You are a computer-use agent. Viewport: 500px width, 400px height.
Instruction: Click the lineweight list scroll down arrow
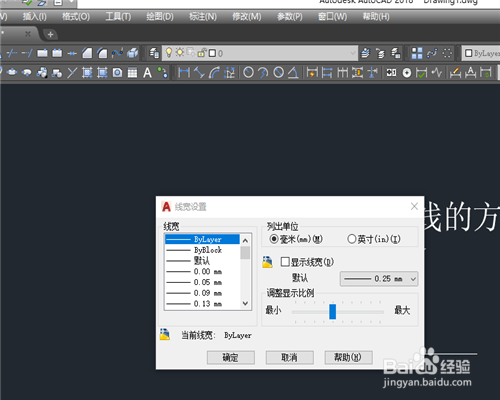coord(245,304)
